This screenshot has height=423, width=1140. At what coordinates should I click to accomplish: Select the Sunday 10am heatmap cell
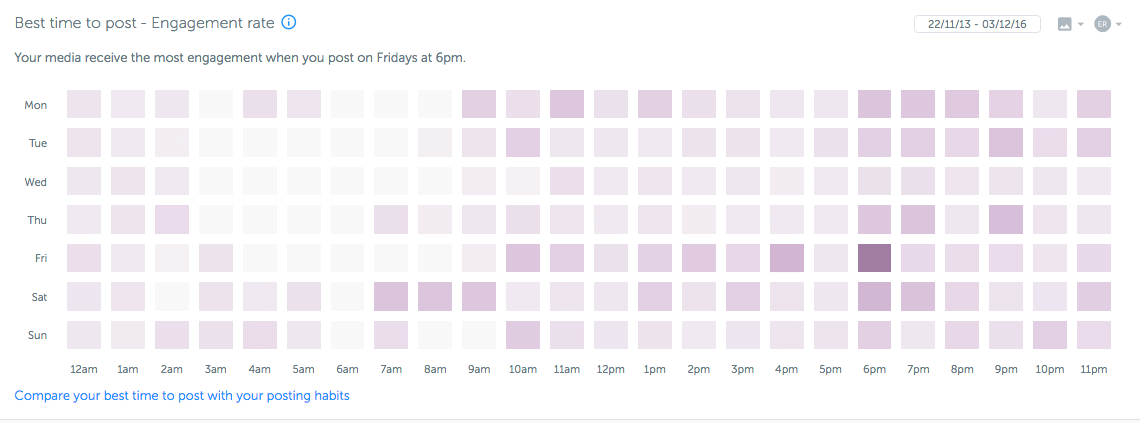pyautogui.click(x=523, y=335)
